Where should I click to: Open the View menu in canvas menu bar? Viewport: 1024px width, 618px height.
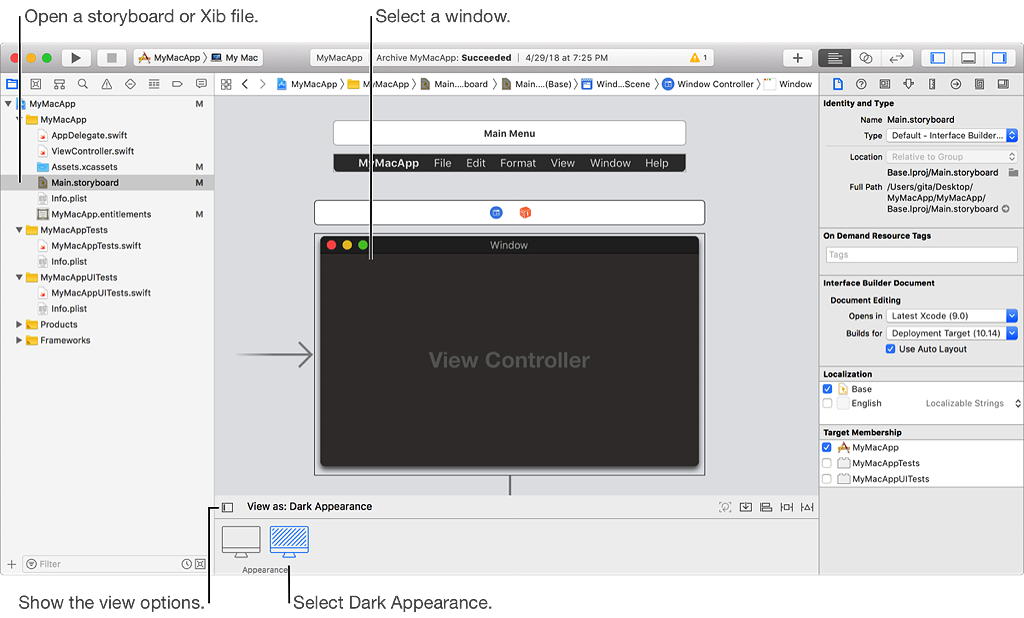point(562,163)
